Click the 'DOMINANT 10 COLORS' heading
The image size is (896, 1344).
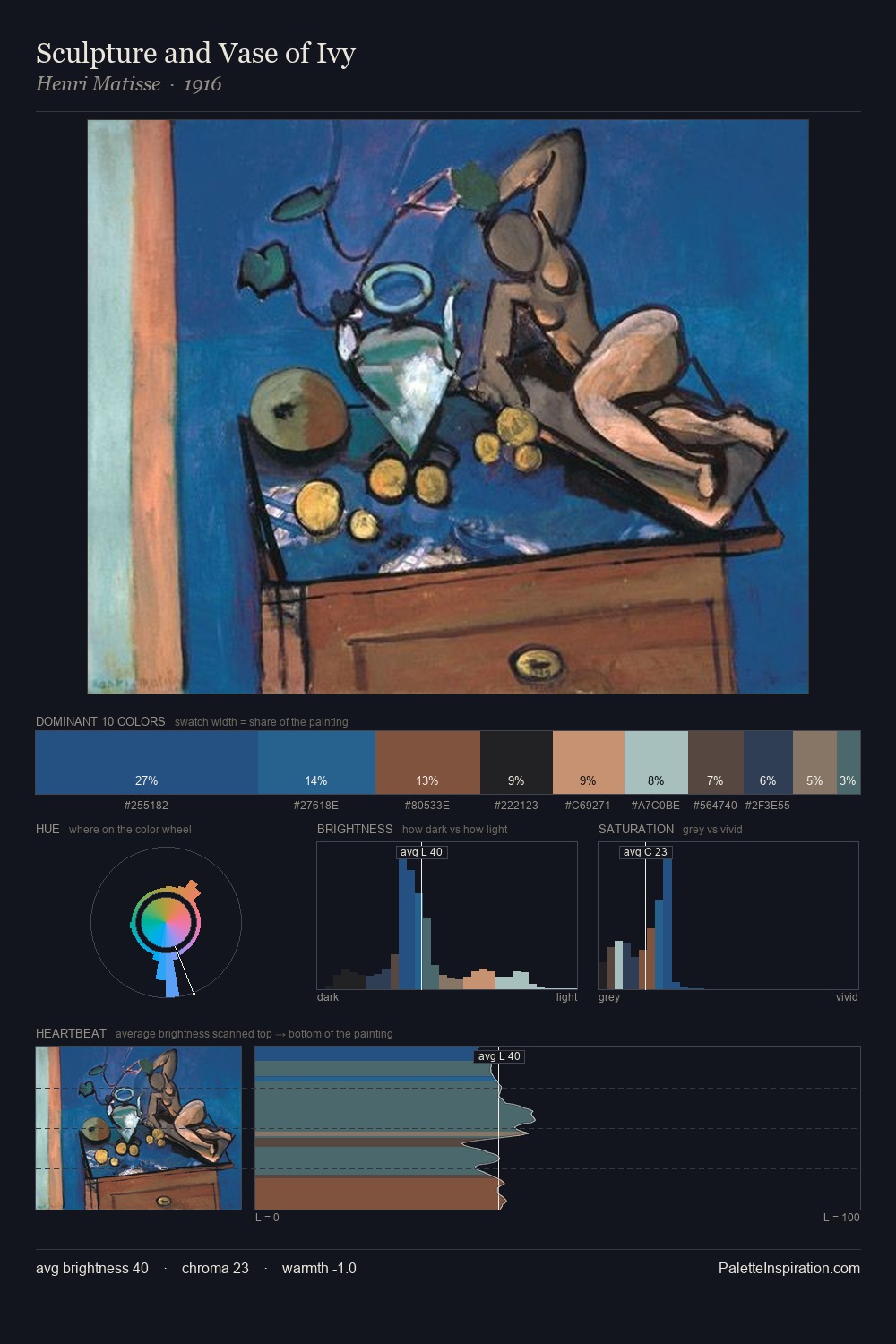click(x=100, y=721)
